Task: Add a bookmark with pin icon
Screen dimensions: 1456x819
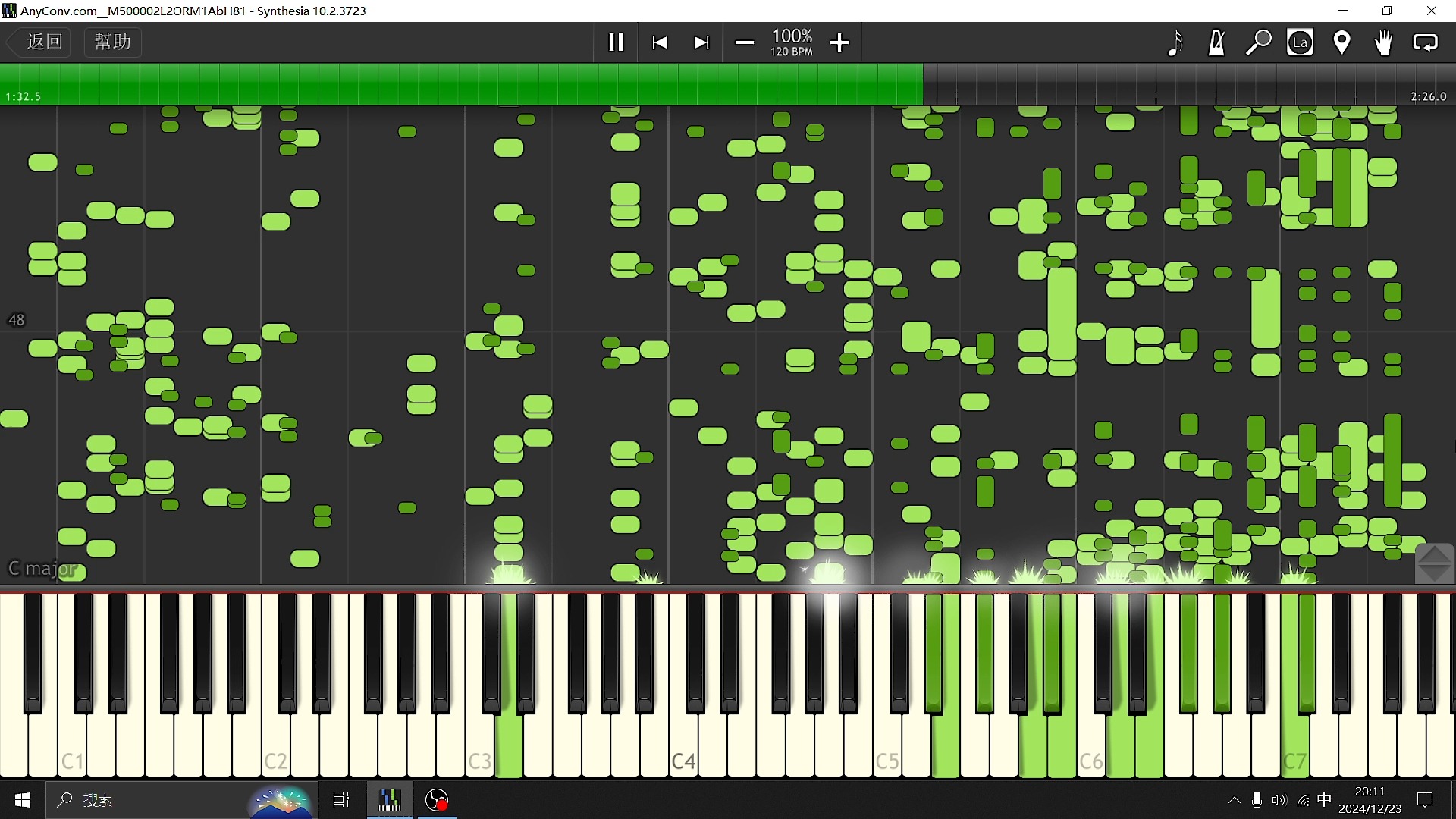Action: 1341,42
